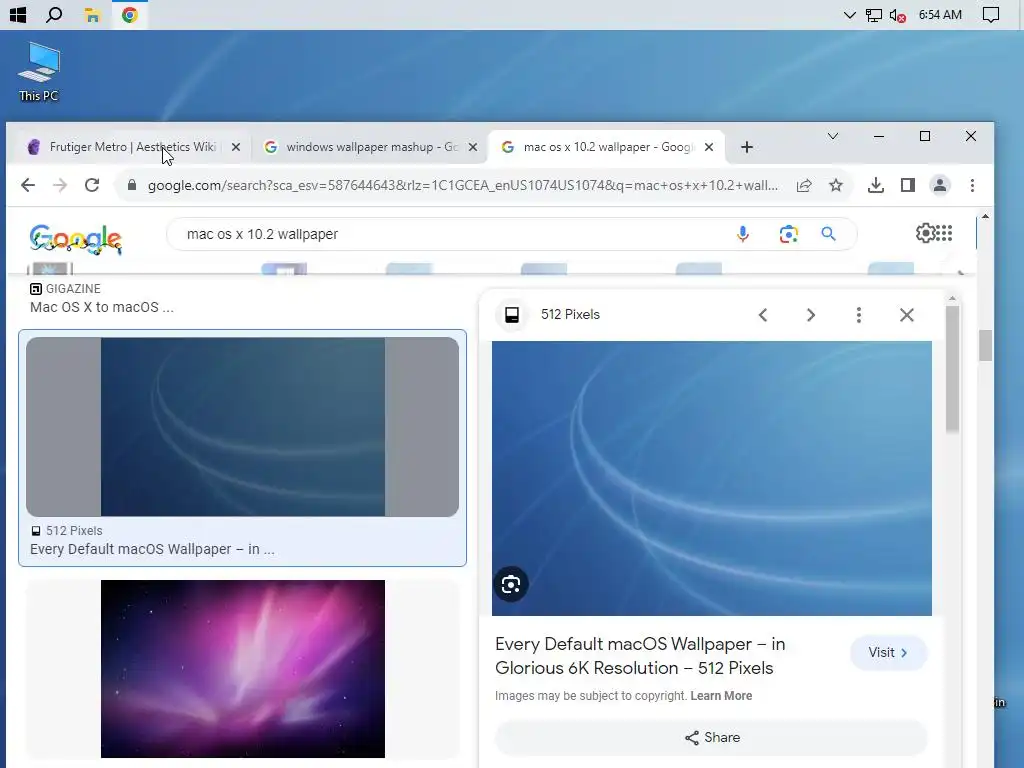Show hidden system tray icons
Screen dimensions: 1024x768
coord(849,14)
